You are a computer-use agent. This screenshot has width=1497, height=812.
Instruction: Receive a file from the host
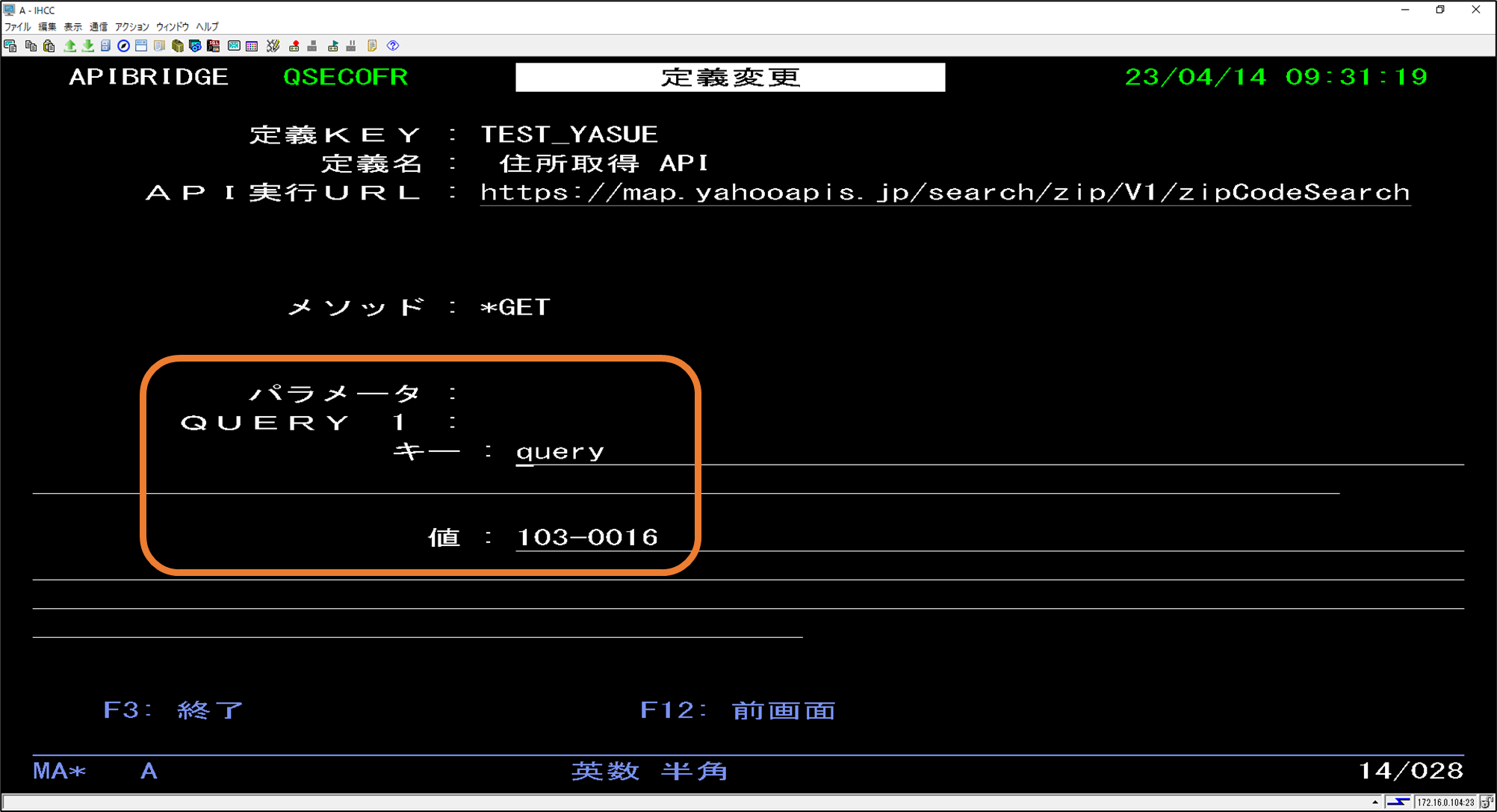coord(87,46)
